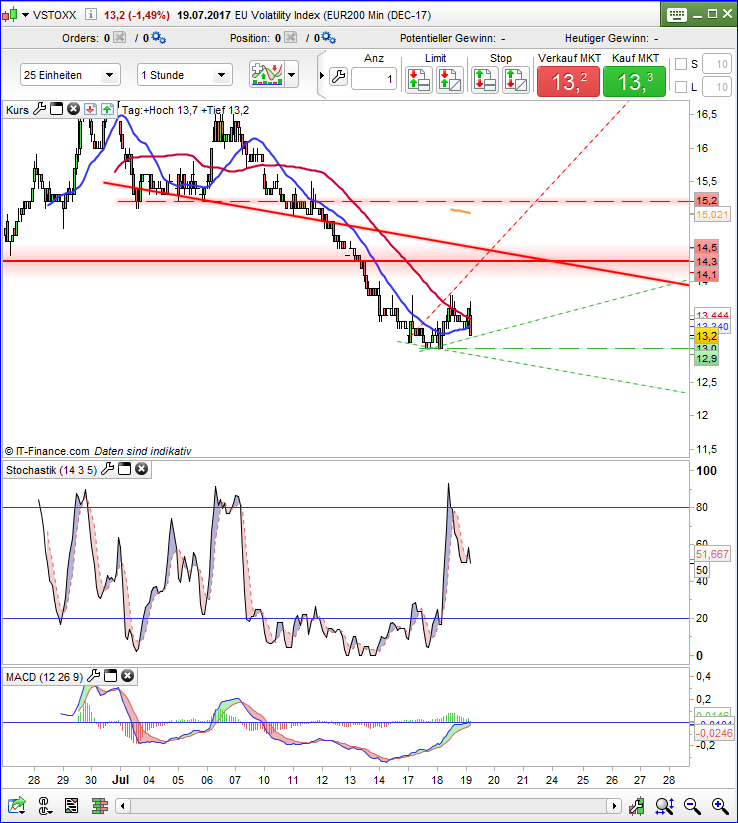
Task: Open the 1 Stunde timeframe dropdown
Action: point(185,75)
